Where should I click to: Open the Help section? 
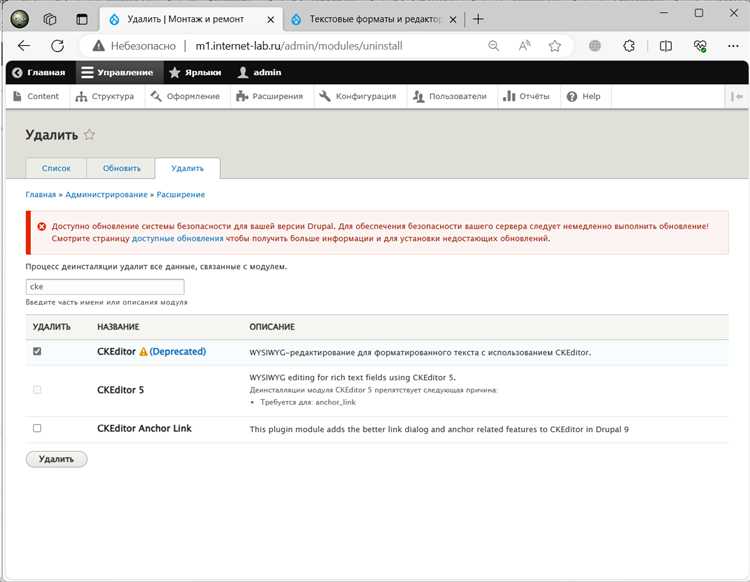coord(583,96)
